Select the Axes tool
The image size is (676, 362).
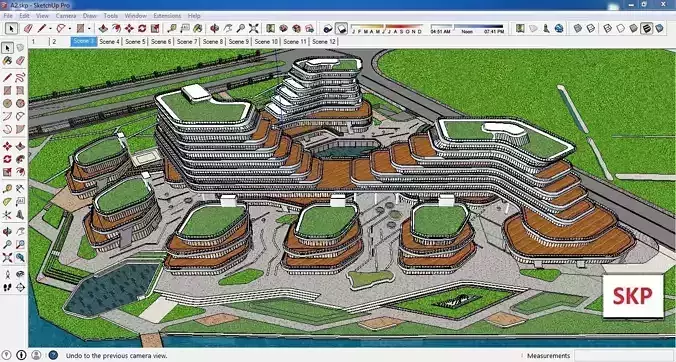coord(7,215)
